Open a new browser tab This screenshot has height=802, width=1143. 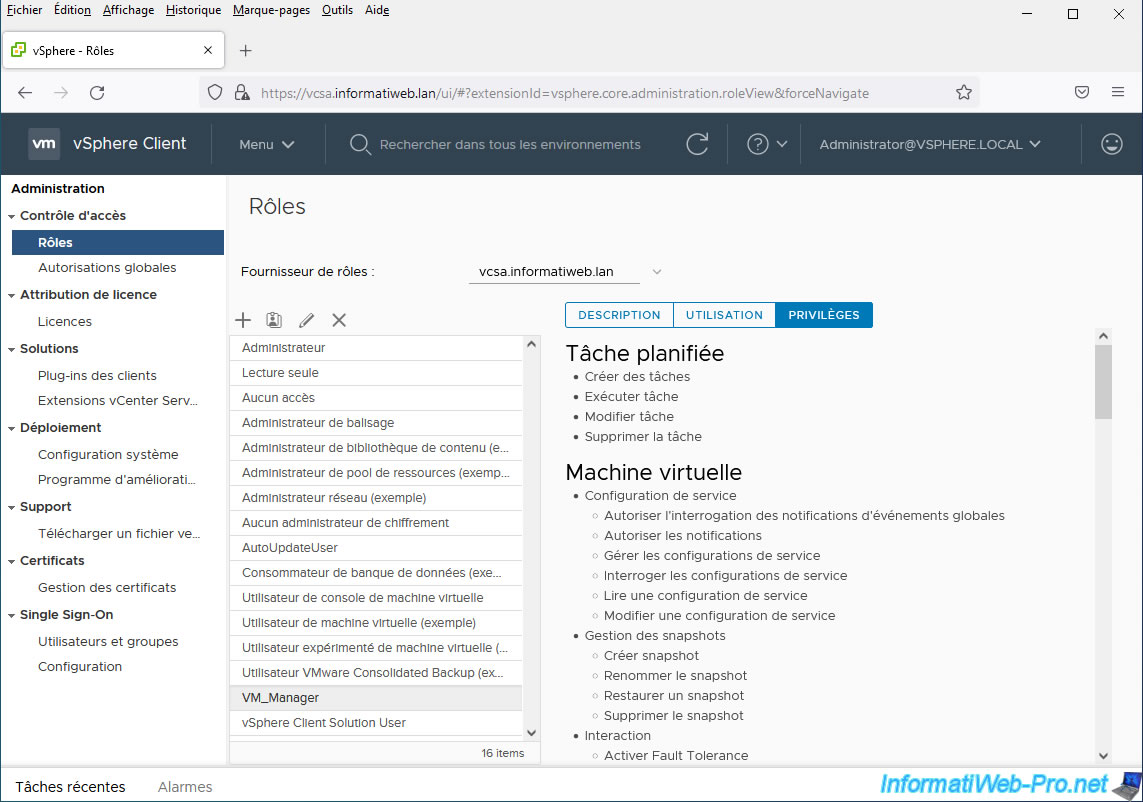click(x=246, y=50)
